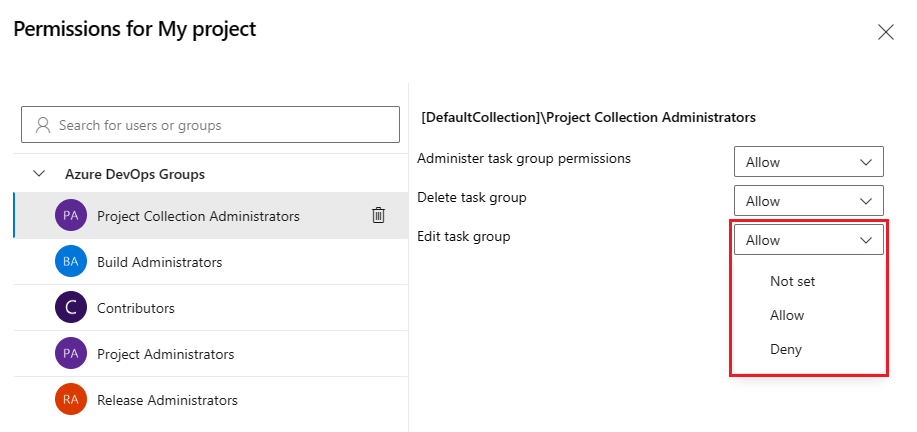
Task: Click the BA avatar for Build Administrators
Action: (71, 261)
